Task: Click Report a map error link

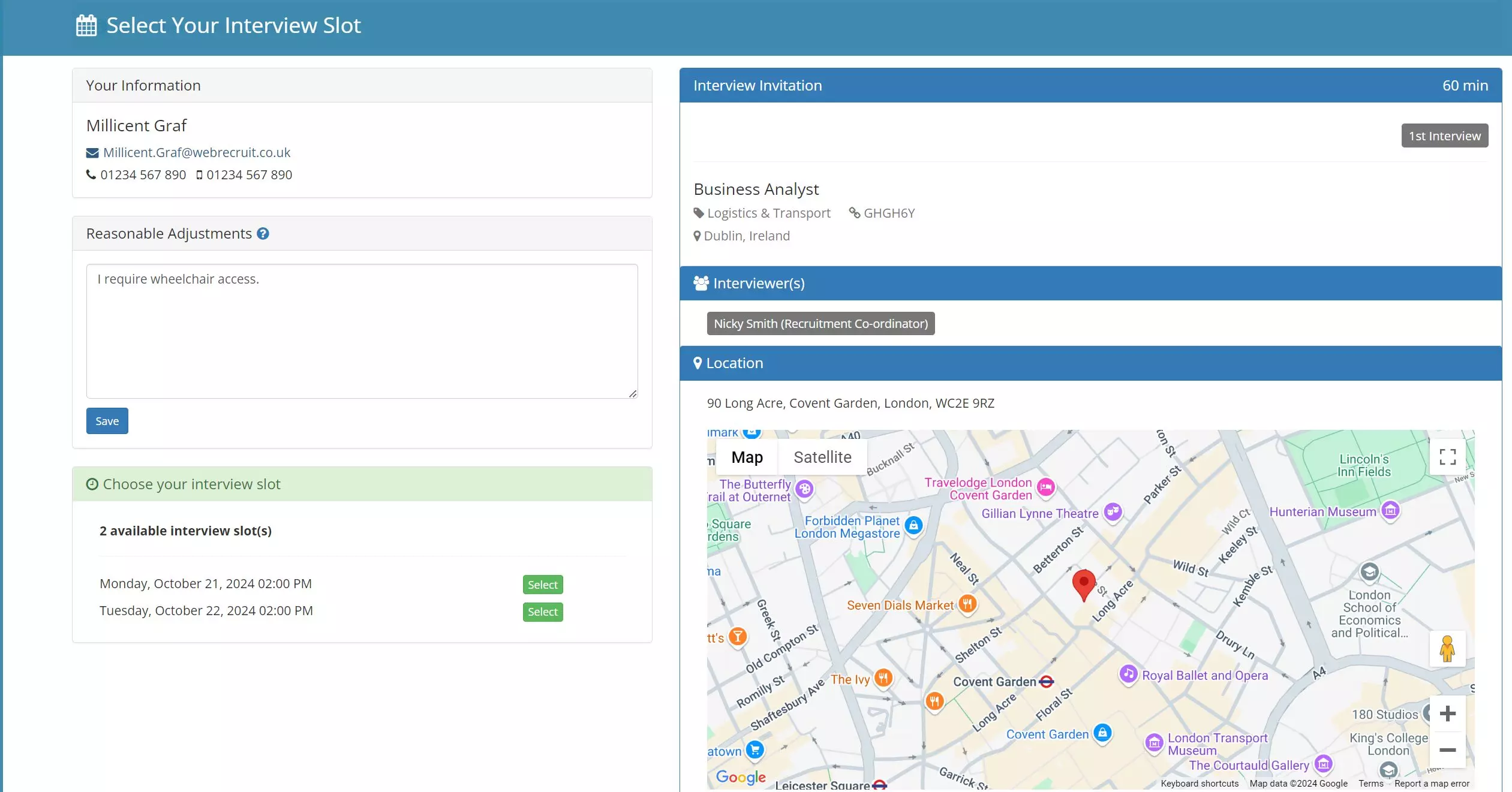Action: (1432, 783)
